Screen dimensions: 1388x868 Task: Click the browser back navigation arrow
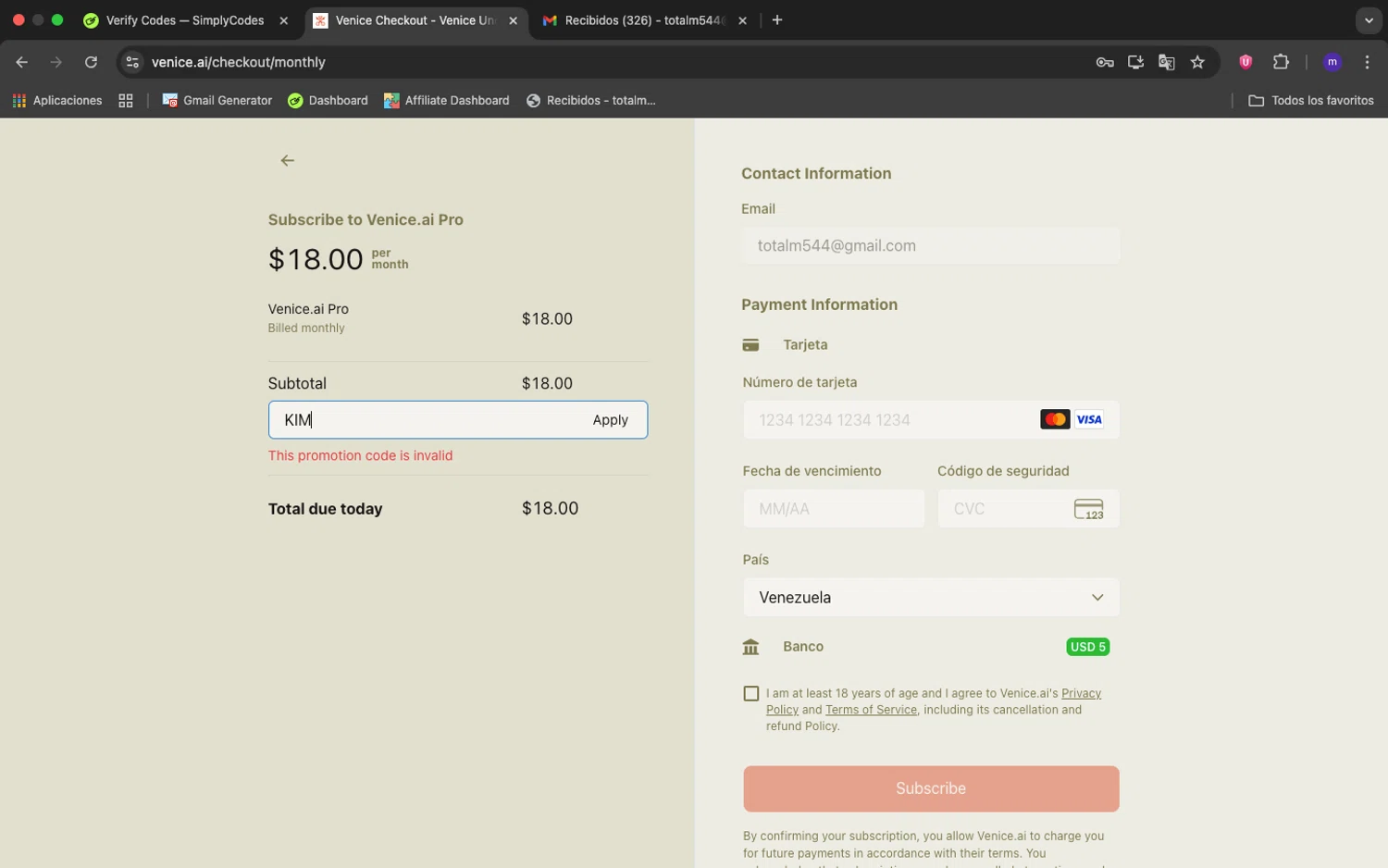coord(22,62)
